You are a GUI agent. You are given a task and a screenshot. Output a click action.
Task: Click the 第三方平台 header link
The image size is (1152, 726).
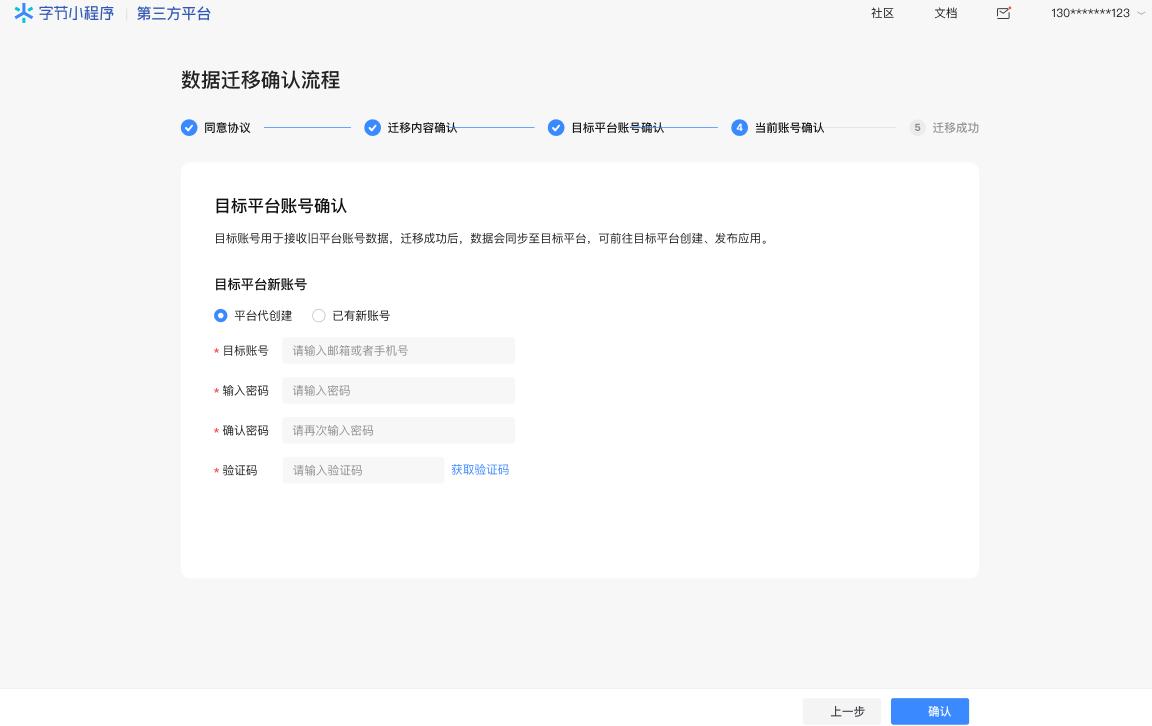174,13
